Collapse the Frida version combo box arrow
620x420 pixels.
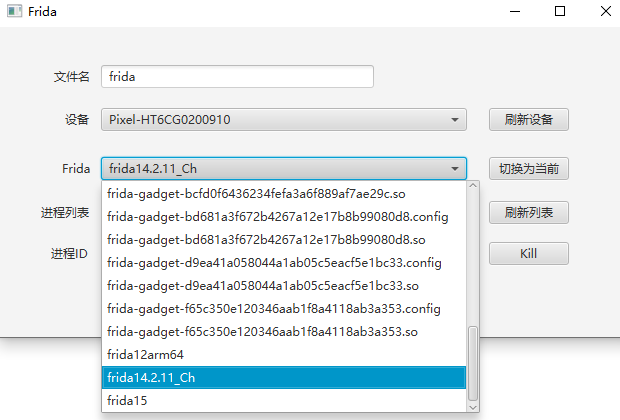[x=455, y=169]
